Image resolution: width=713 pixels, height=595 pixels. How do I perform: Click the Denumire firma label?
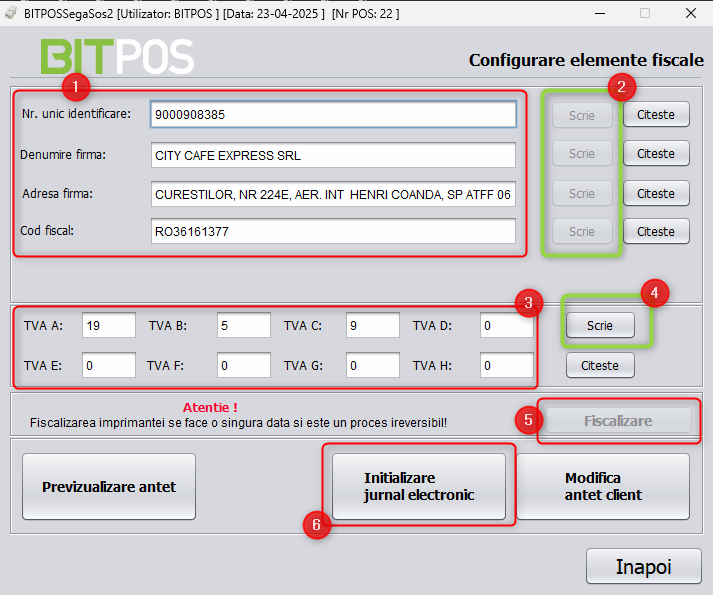click(63, 155)
